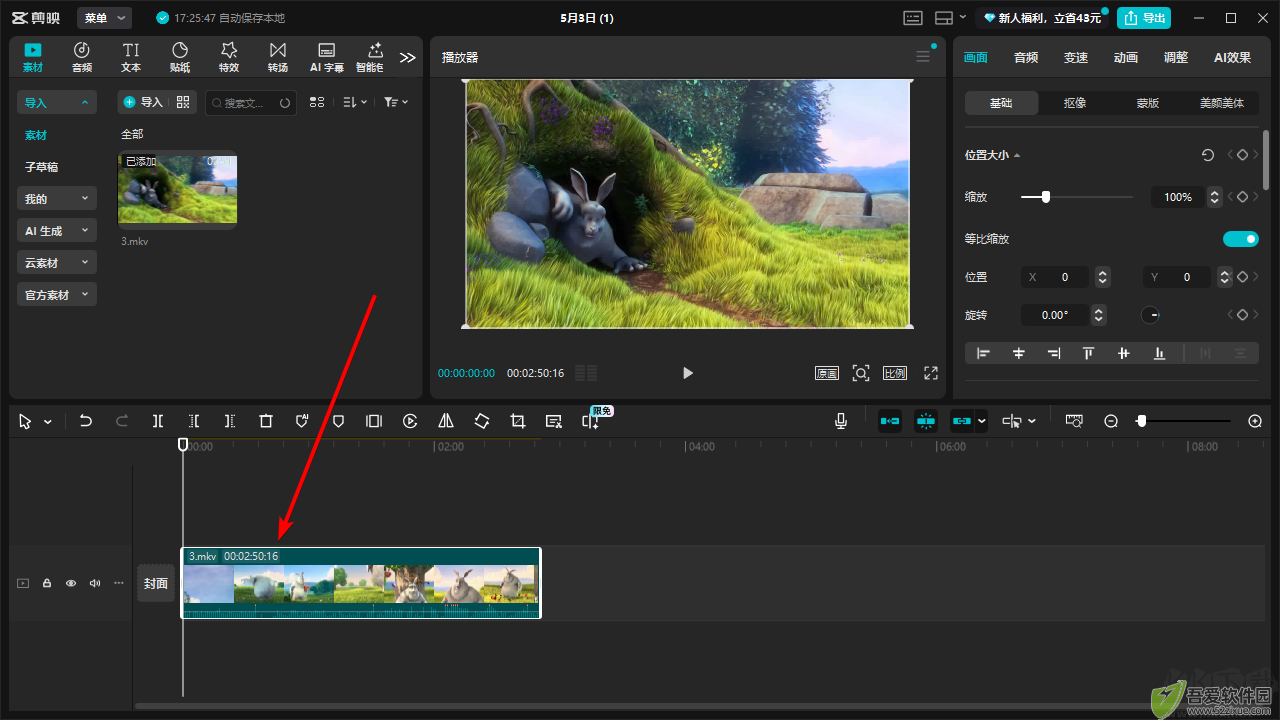Open linkage options dropdown arrow

[x=982, y=421]
